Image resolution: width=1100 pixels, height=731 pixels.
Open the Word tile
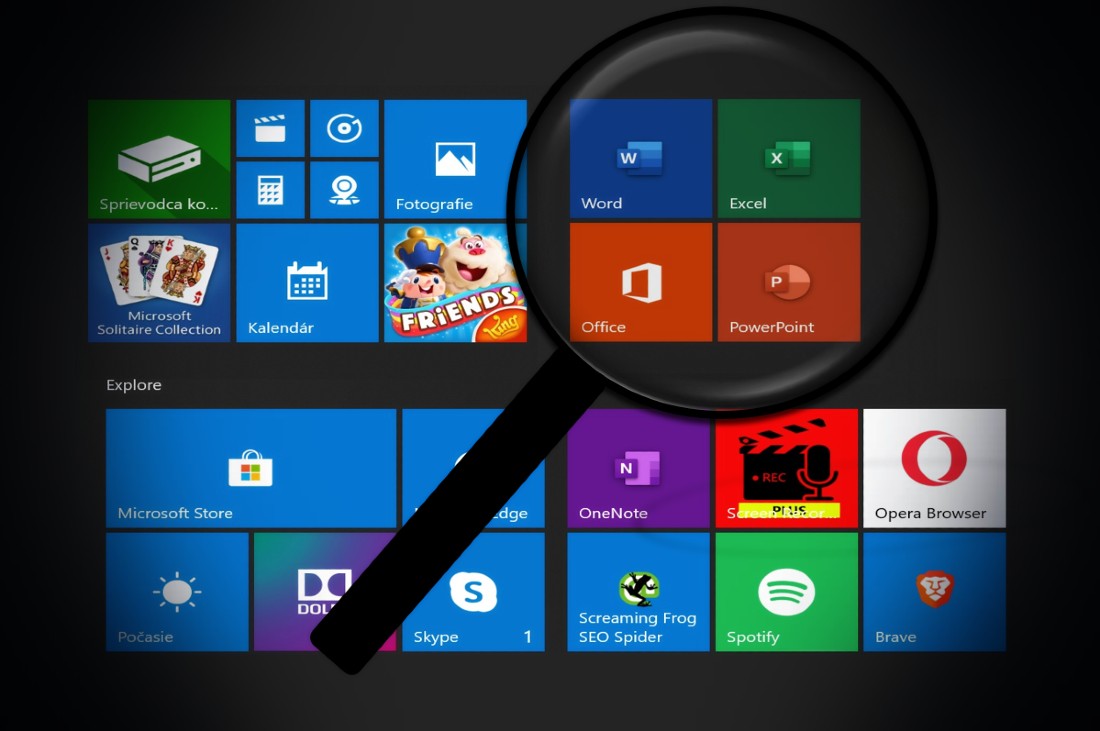pyautogui.click(x=640, y=159)
